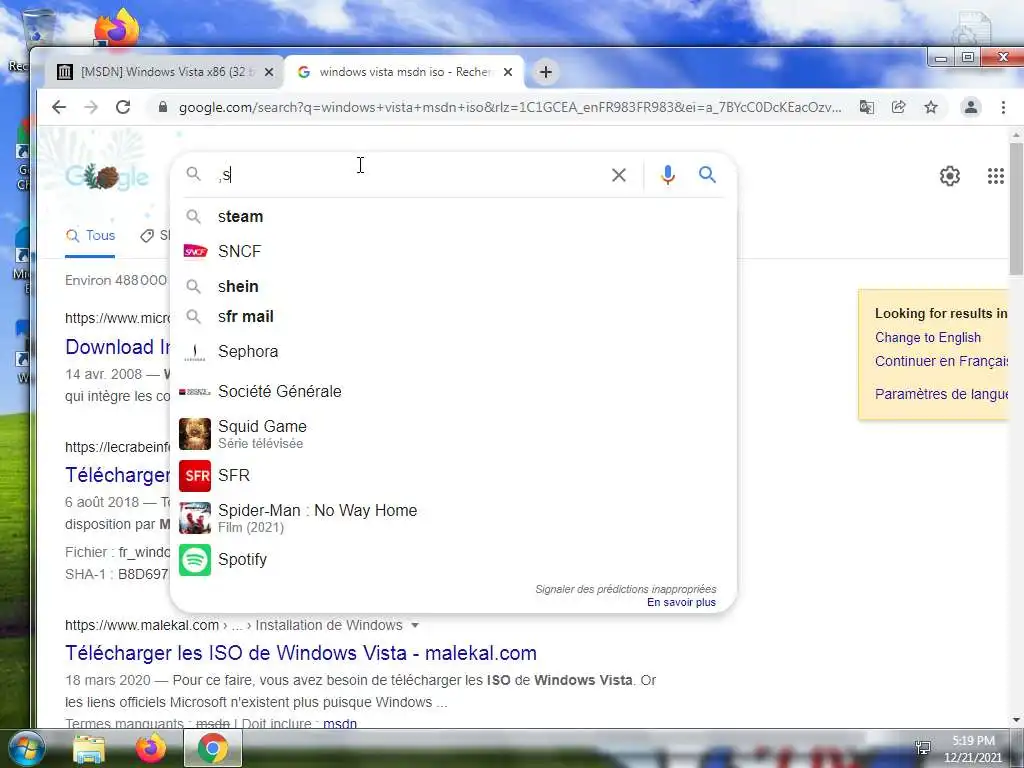The width and height of the screenshot is (1024, 768).
Task: Click the red SFR logo icon
Action: (195, 475)
